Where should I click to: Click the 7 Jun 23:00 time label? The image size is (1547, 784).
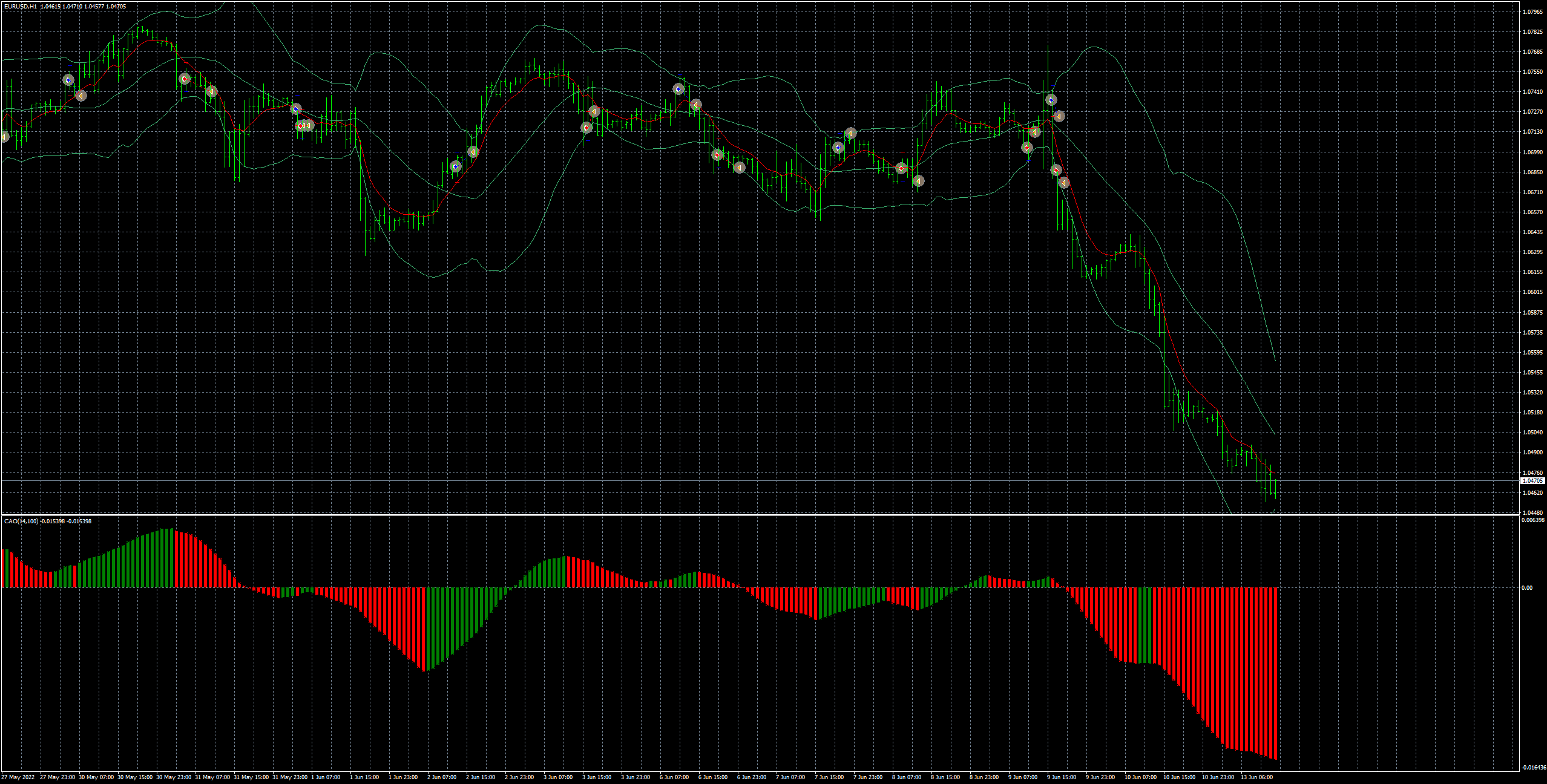coord(868,777)
